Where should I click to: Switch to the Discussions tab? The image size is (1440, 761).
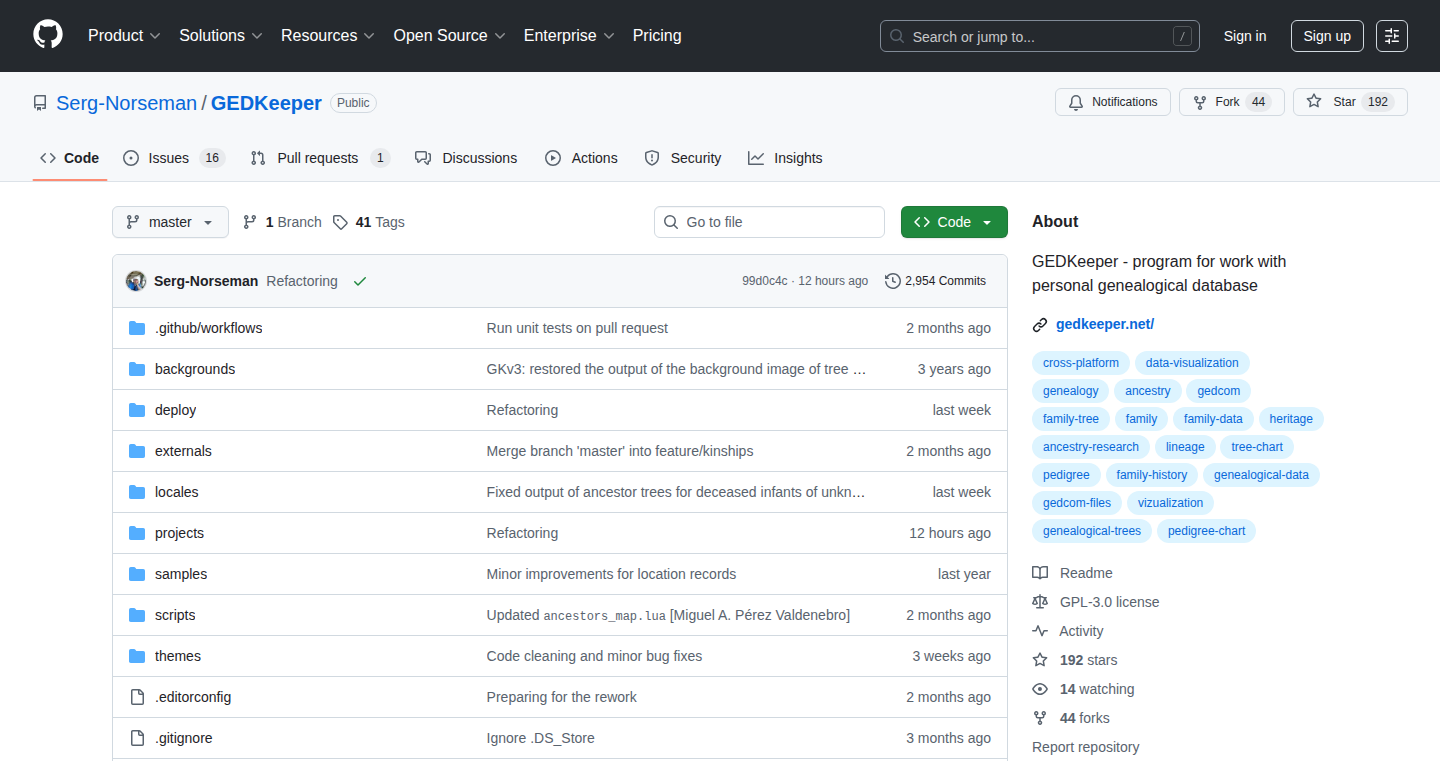(x=466, y=158)
